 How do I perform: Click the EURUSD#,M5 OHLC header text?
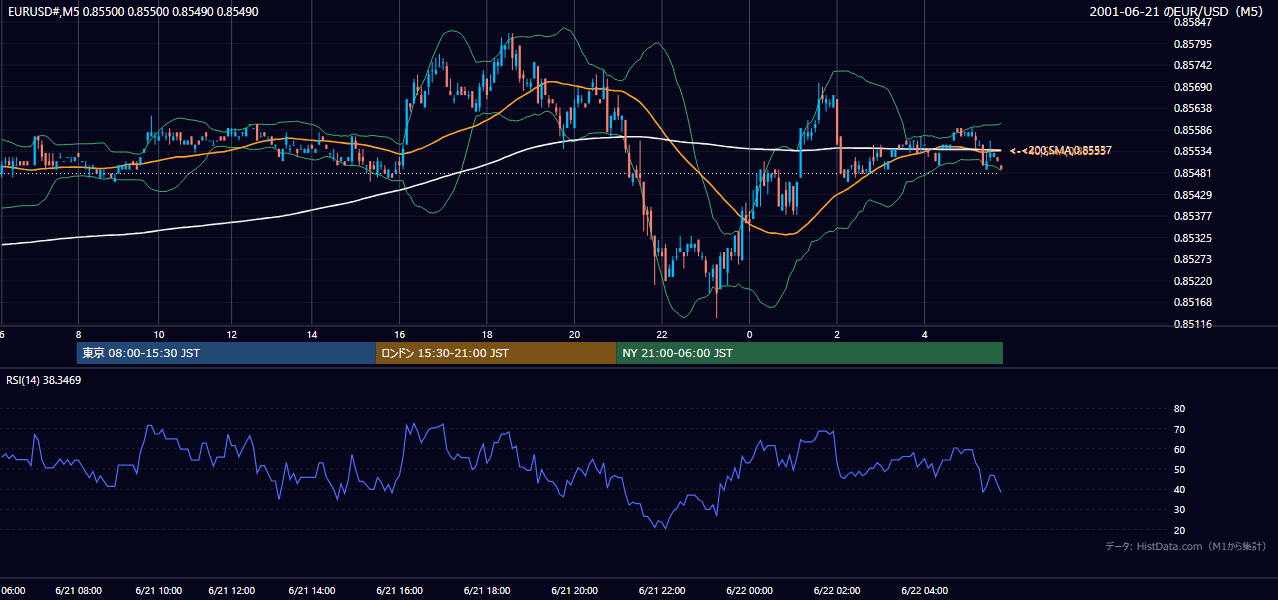point(132,12)
